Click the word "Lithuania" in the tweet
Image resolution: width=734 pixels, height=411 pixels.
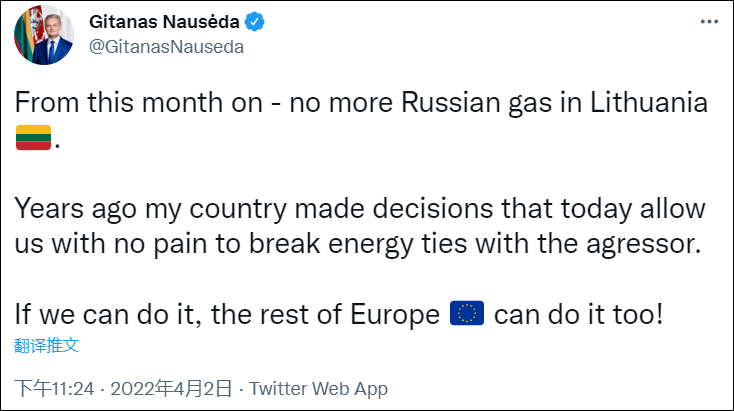pos(630,103)
